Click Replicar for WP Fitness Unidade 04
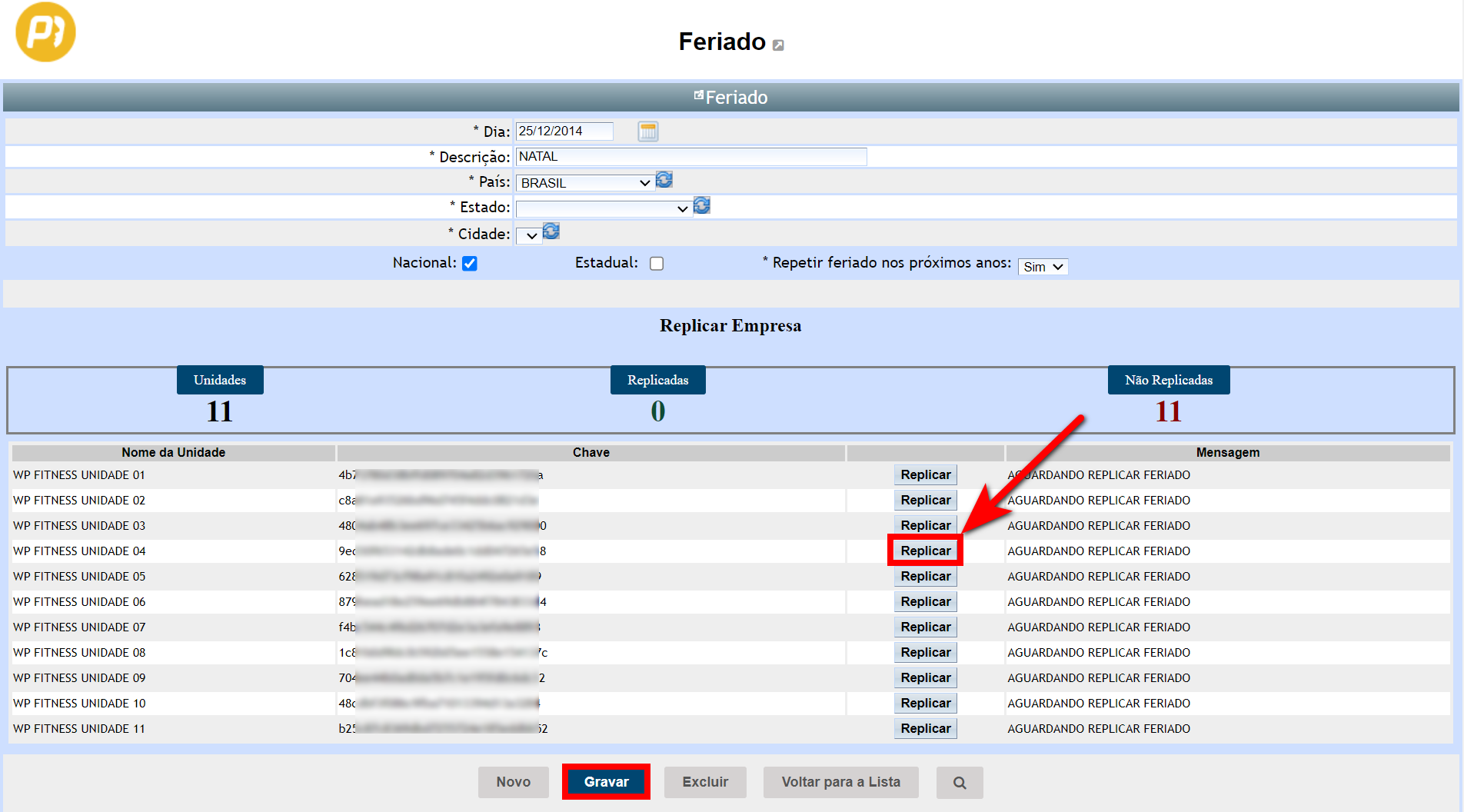The width and height of the screenshot is (1464, 812). (x=925, y=551)
